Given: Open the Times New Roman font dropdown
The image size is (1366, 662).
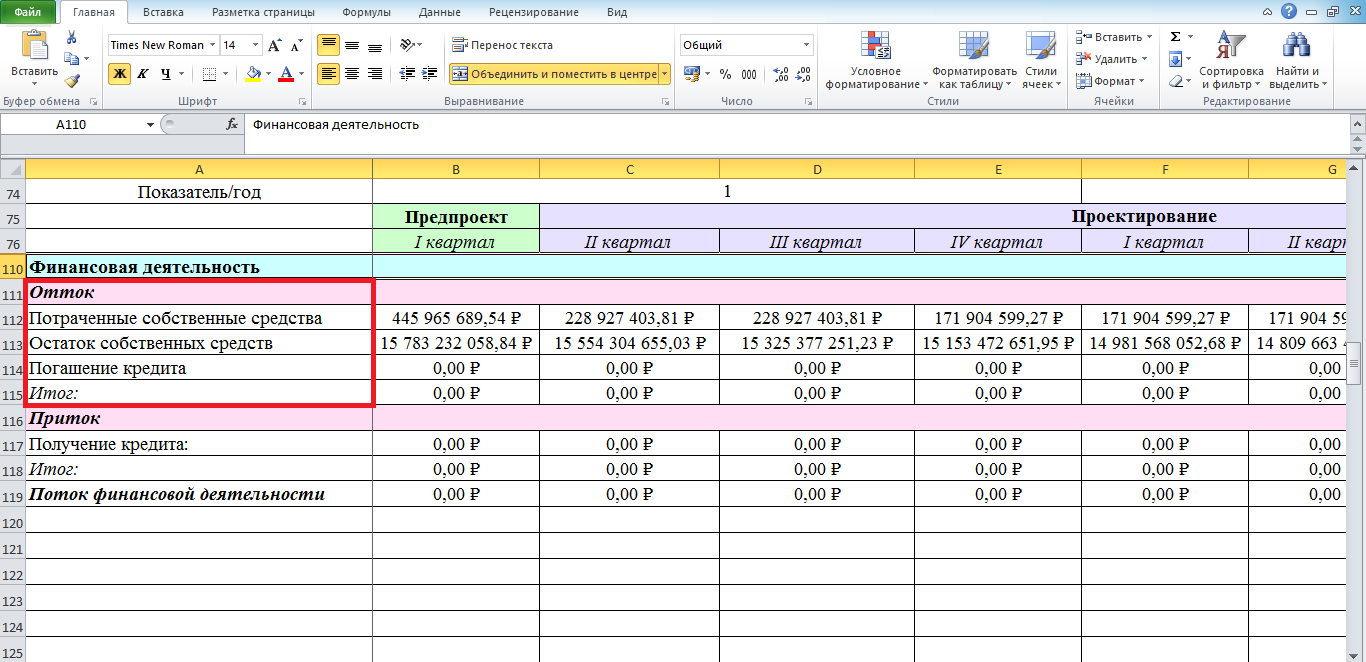Looking at the screenshot, I should coord(212,46).
